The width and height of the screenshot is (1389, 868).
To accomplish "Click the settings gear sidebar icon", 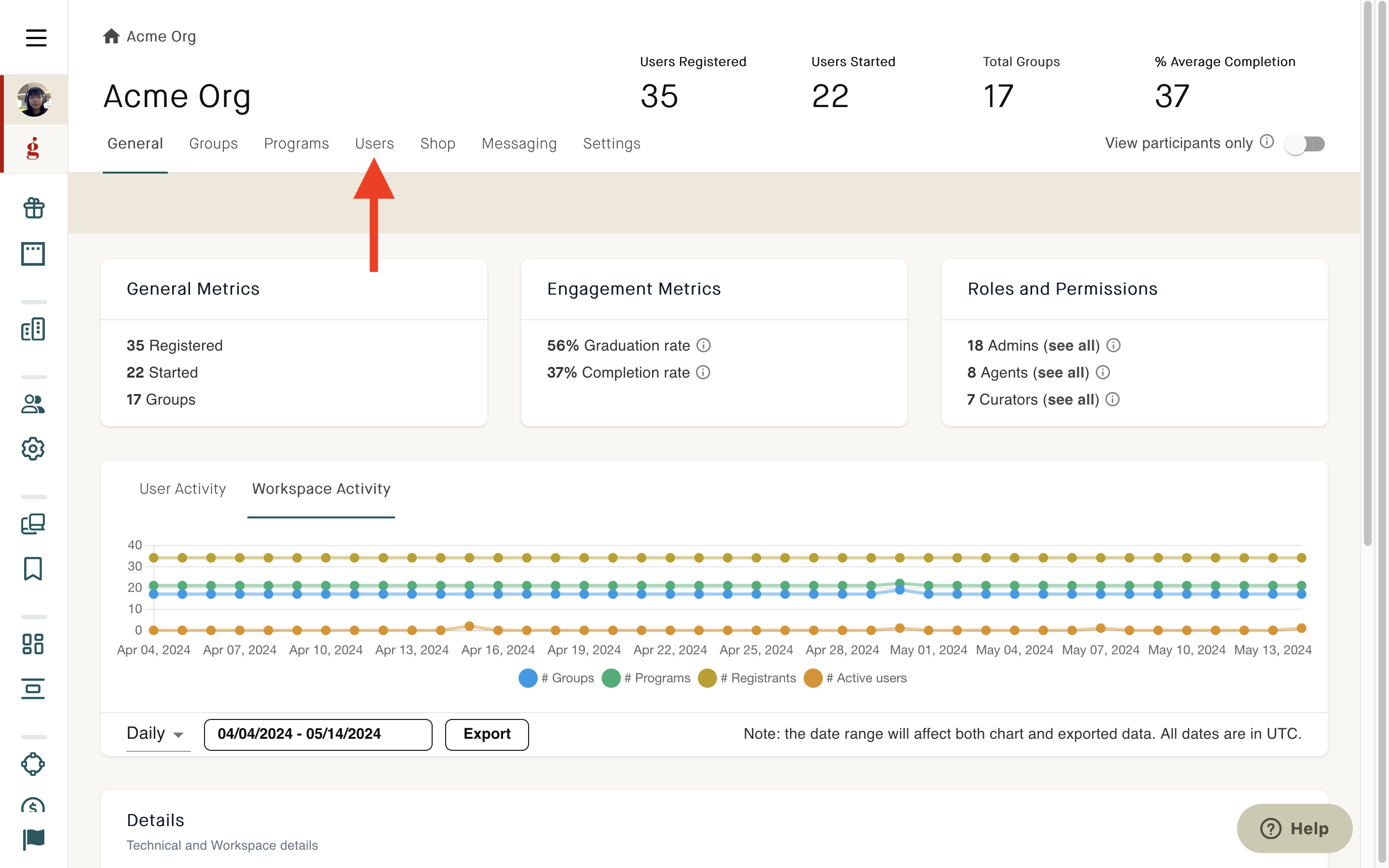I will coord(33,449).
